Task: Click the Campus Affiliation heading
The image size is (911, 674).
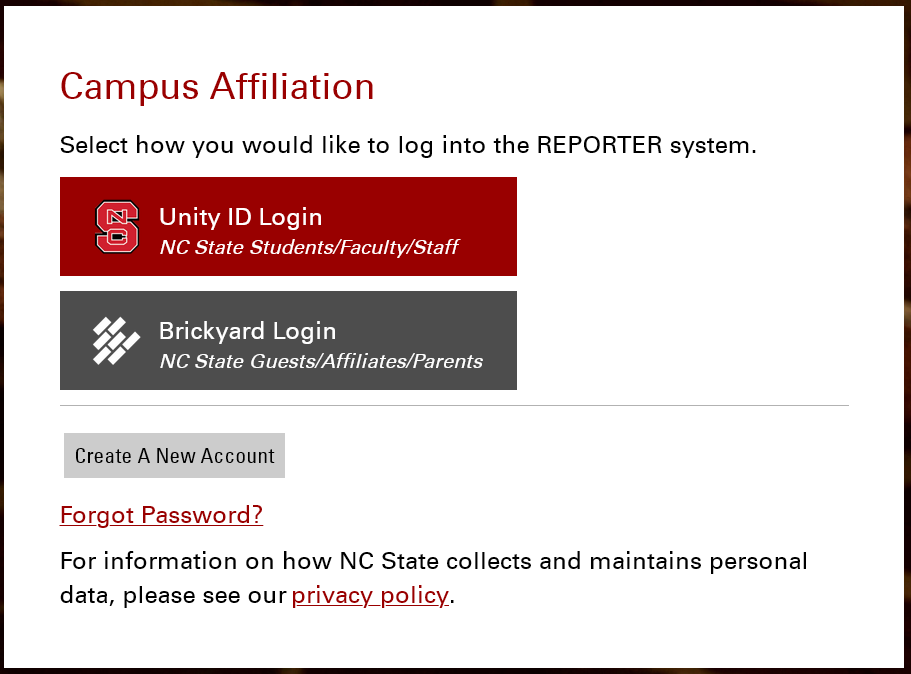Action: 217,87
